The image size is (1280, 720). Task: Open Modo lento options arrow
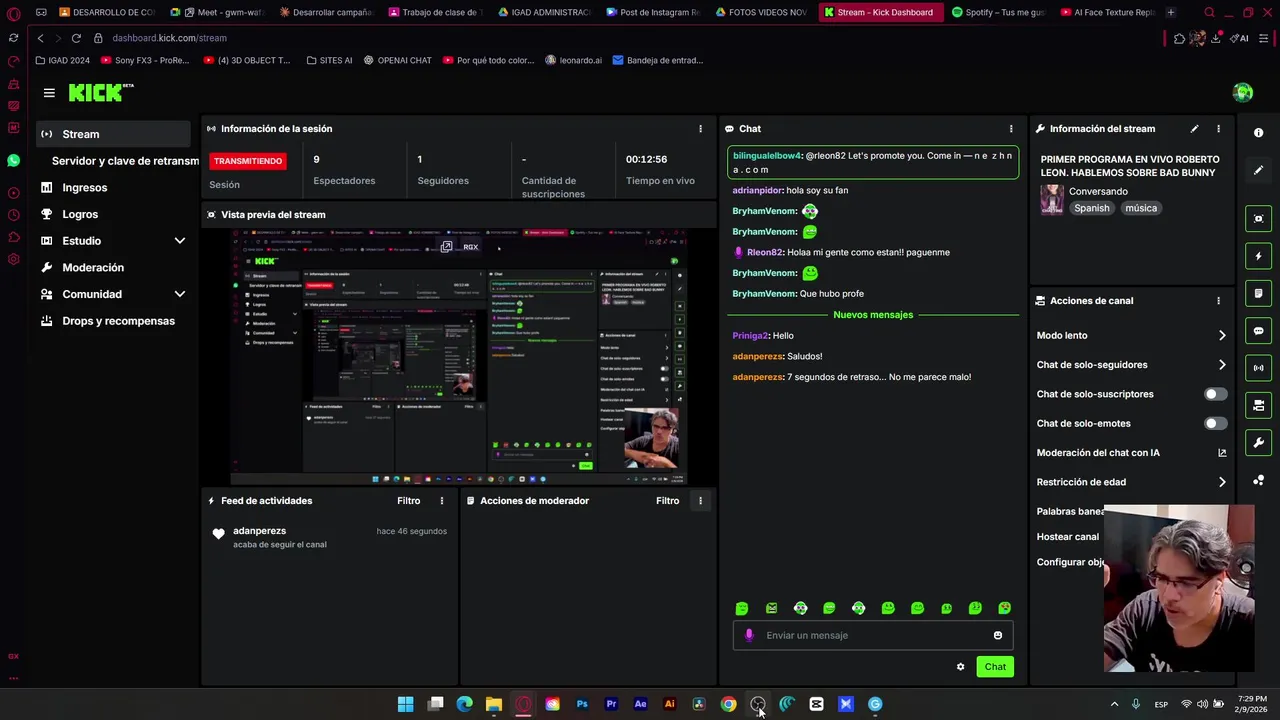point(1221,336)
